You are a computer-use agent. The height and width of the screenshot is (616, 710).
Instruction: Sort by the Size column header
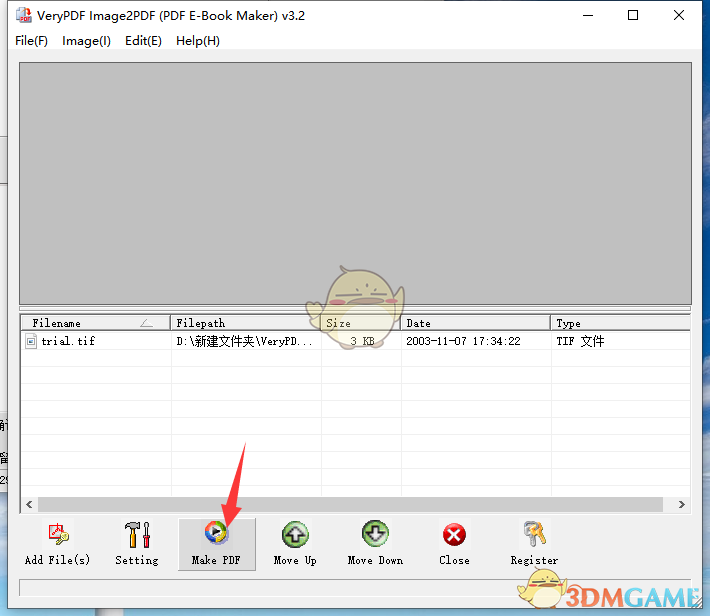(x=361, y=323)
